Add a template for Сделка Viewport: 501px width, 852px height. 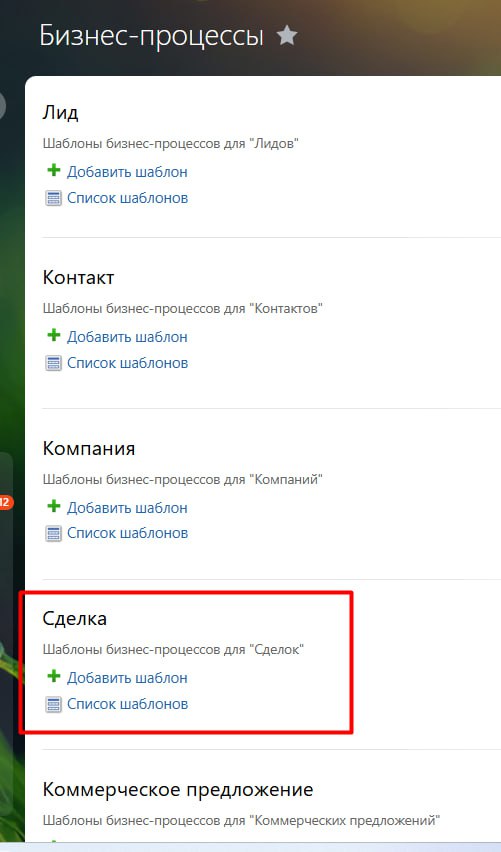(x=127, y=678)
